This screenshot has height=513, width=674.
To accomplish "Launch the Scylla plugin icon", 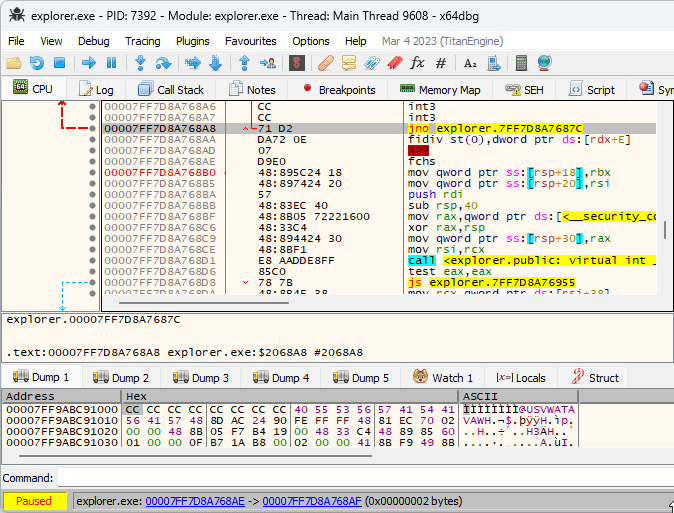I will (297, 63).
